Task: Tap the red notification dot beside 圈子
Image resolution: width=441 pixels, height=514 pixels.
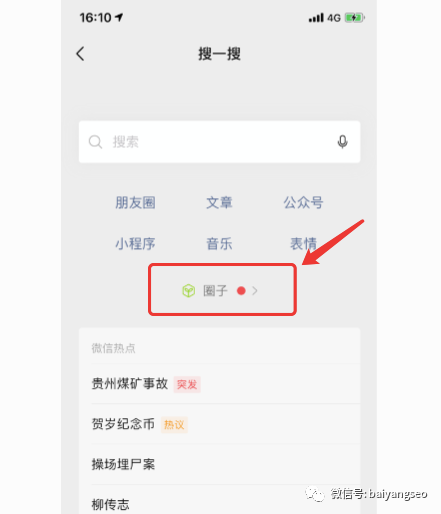Action: 241,291
